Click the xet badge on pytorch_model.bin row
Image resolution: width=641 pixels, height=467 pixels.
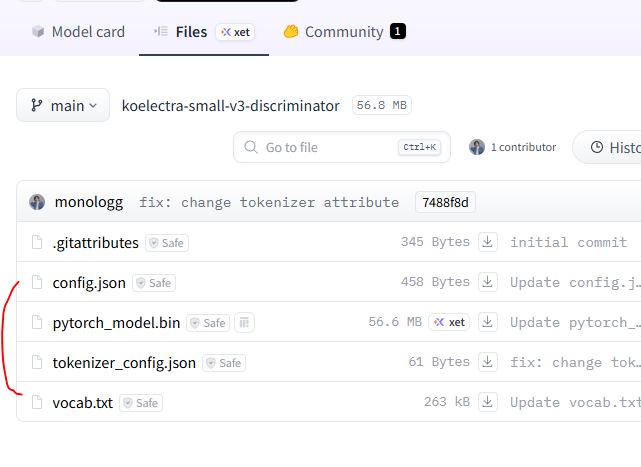[449, 322]
